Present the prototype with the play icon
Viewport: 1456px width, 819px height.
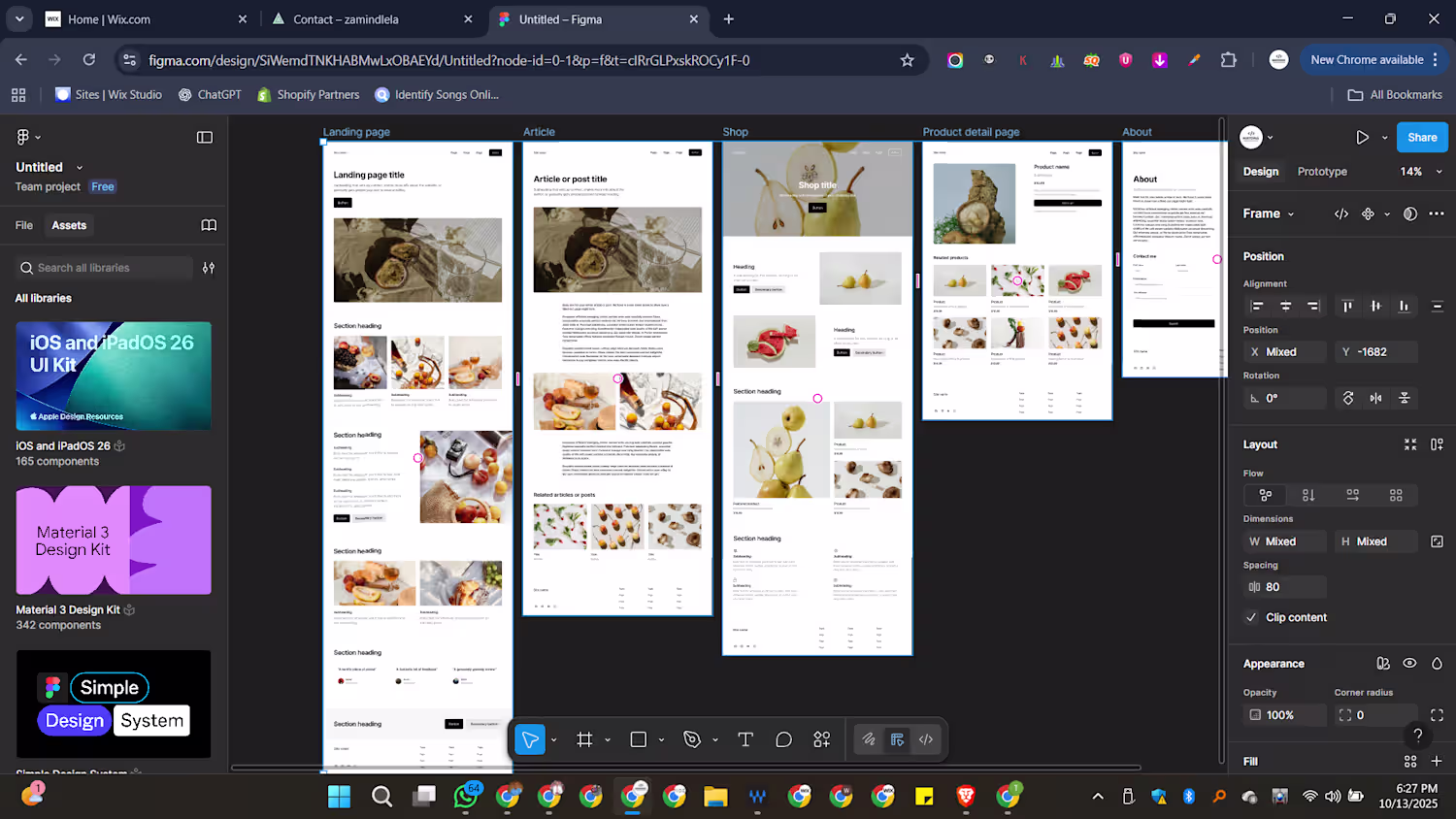point(1363,138)
